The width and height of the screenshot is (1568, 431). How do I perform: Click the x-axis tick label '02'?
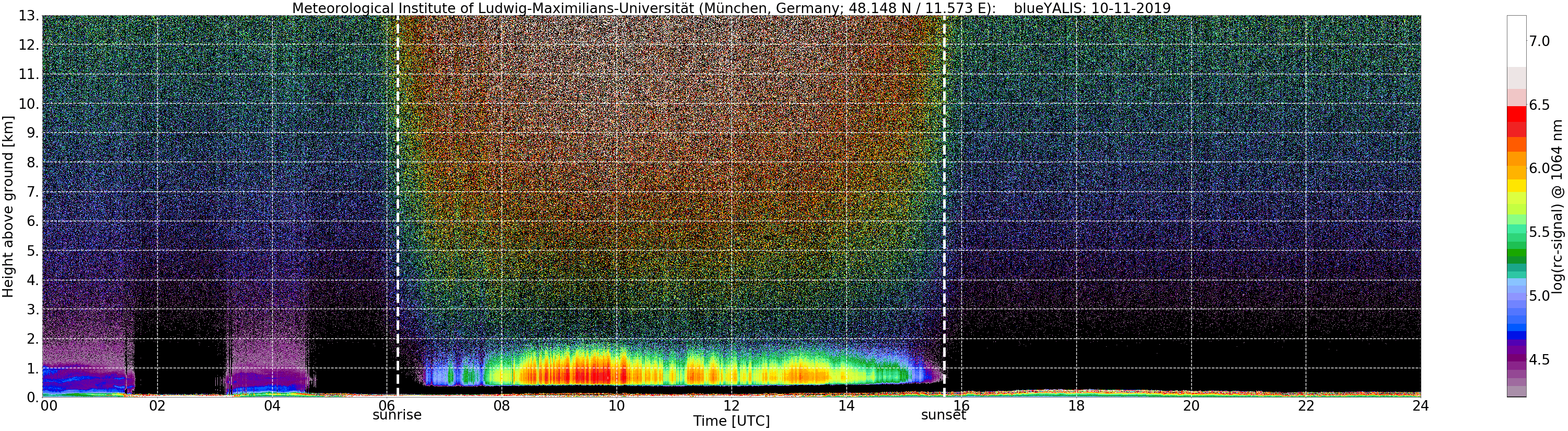point(157,405)
